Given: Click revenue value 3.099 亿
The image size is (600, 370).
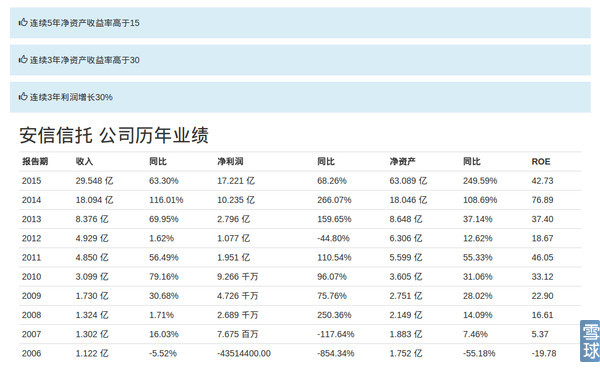Looking at the screenshot, I should pos(92,276).
